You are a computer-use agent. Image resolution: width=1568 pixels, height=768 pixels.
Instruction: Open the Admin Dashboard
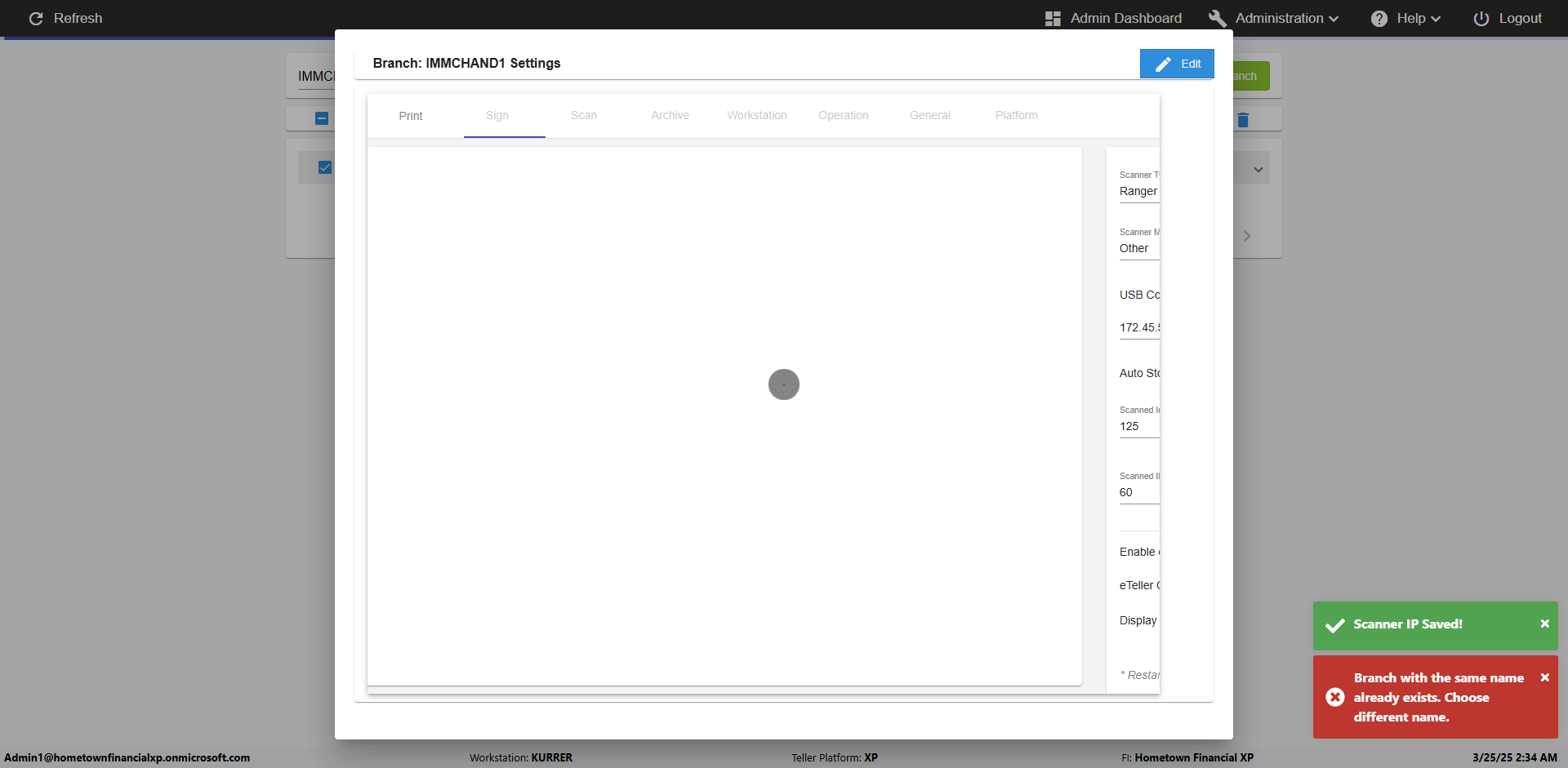[1113, 18]
